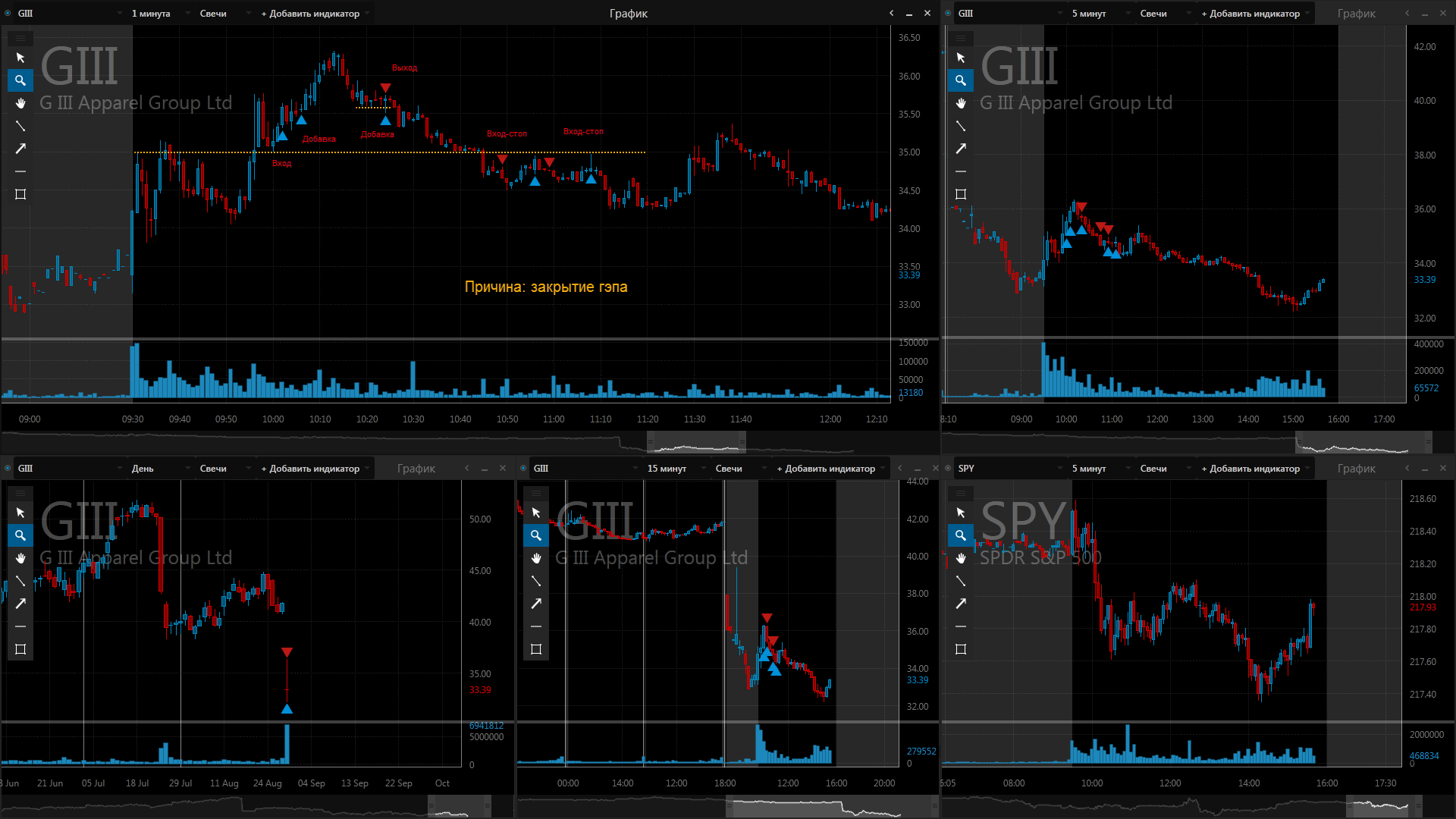
Task: Select the pointer tool in the 1-minute chart
Action: (20, 58)
